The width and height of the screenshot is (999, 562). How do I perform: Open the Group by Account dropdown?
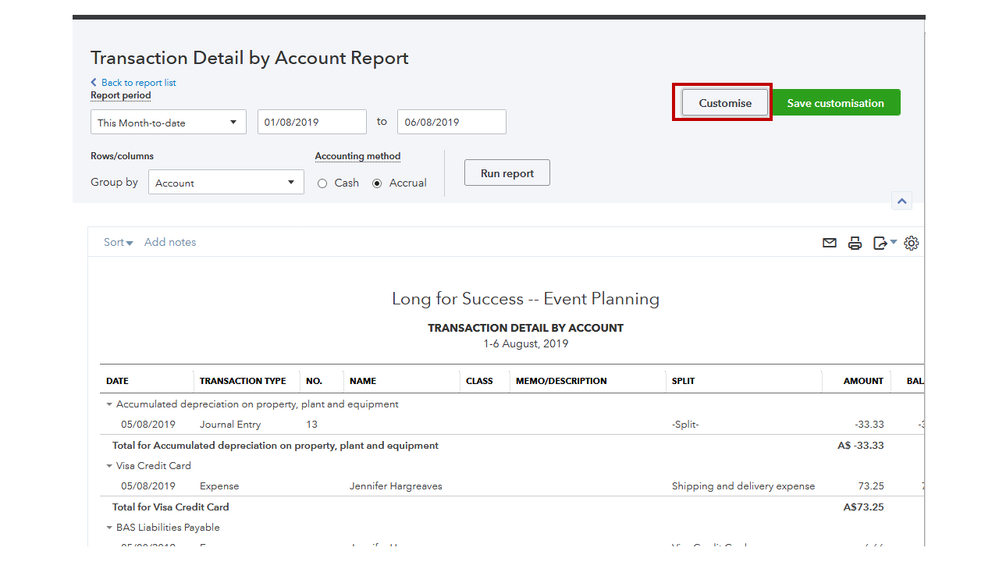coord(226,183)
